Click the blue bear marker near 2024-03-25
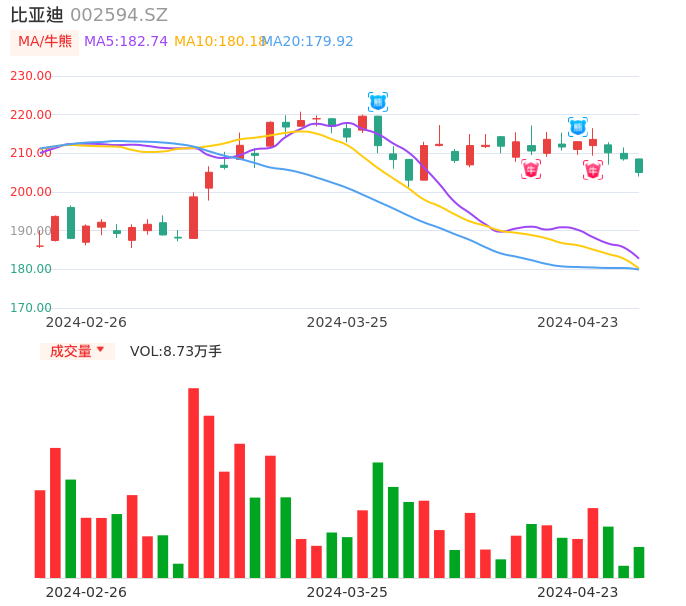Viewport: 686px width, 606px height. tap(377, 102)
